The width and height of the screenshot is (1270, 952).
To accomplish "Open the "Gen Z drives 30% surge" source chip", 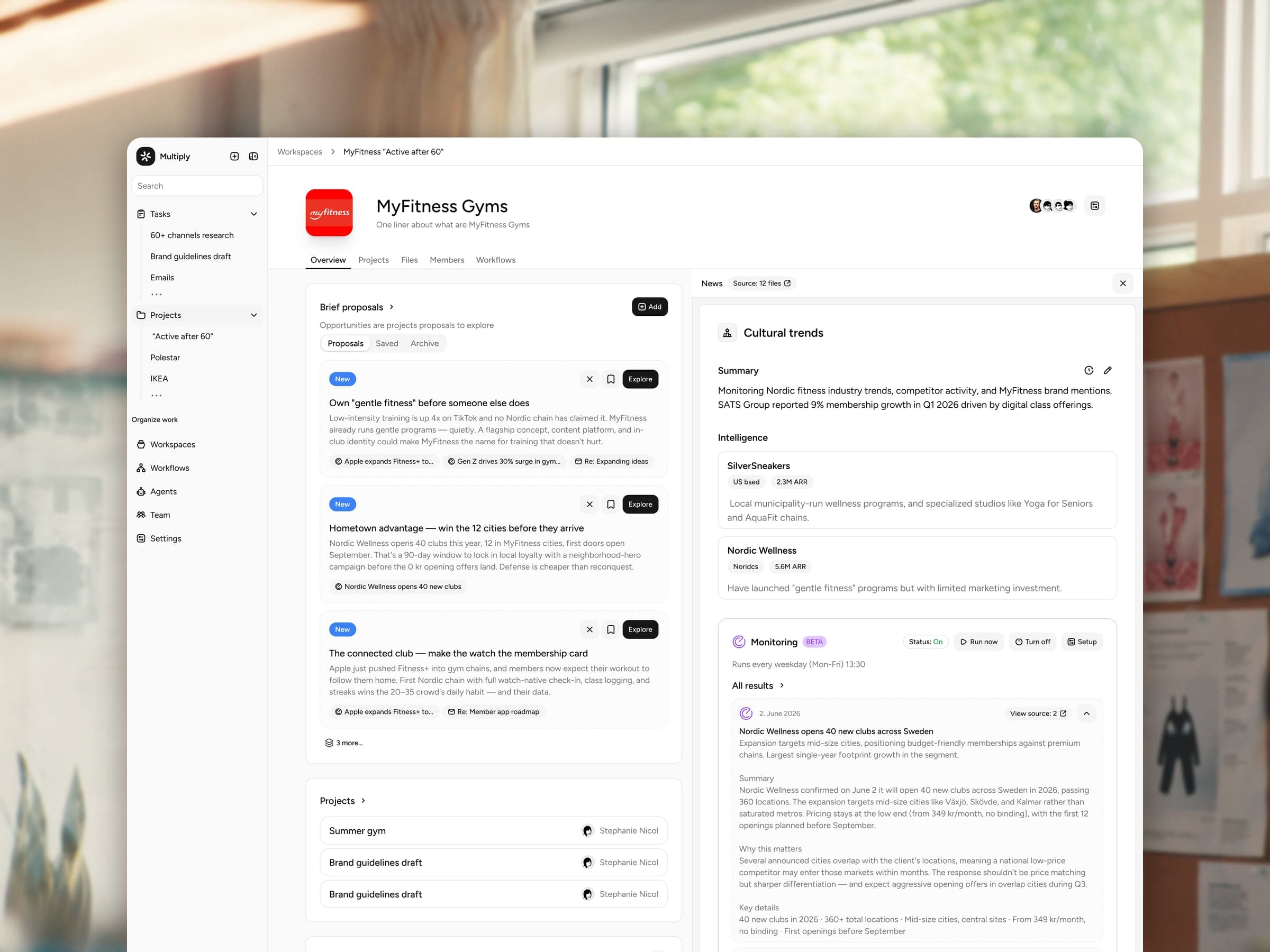I will coord(504,461).
